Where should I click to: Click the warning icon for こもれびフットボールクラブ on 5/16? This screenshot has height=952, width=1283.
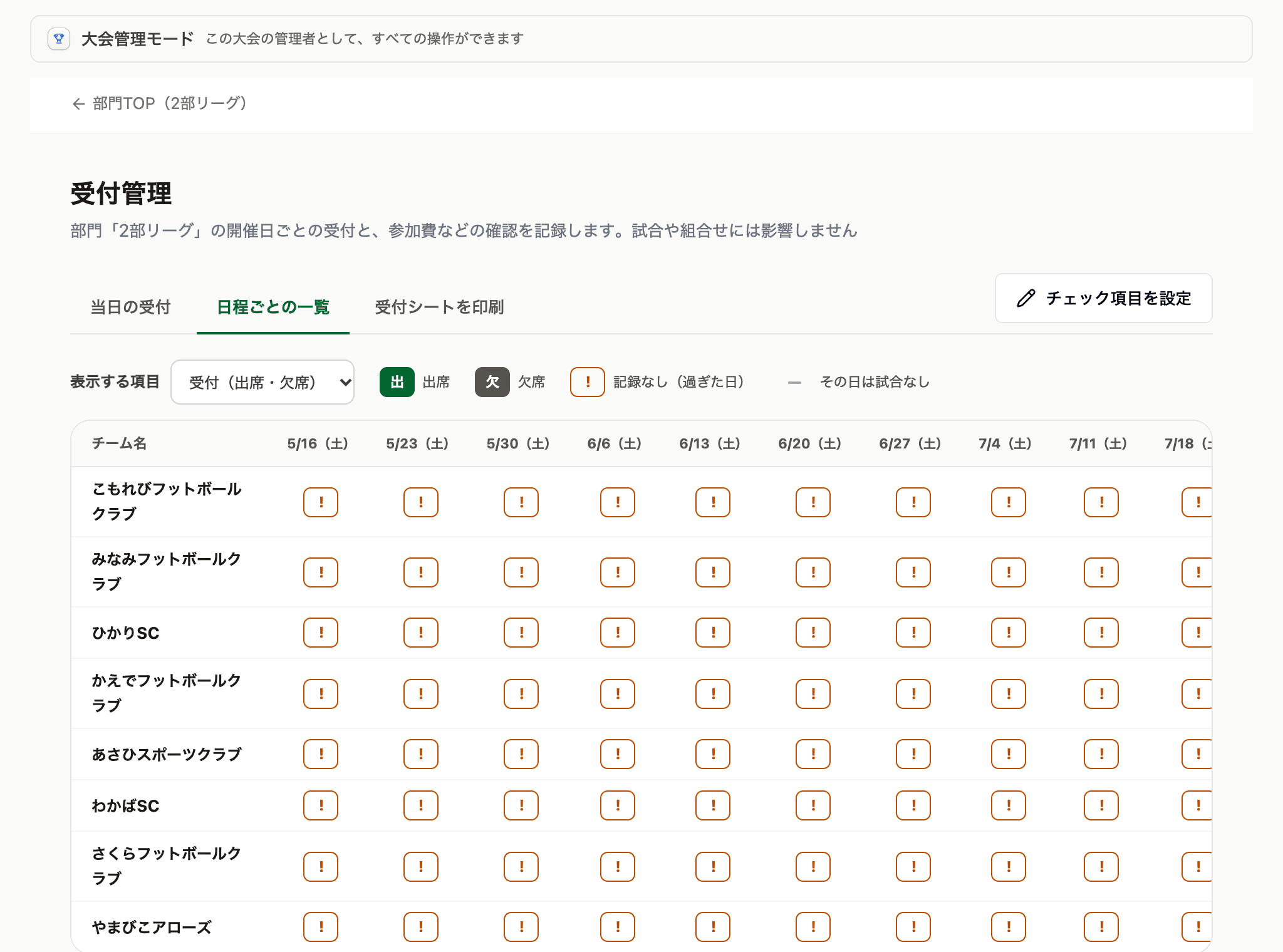click(x=321, y=502)
